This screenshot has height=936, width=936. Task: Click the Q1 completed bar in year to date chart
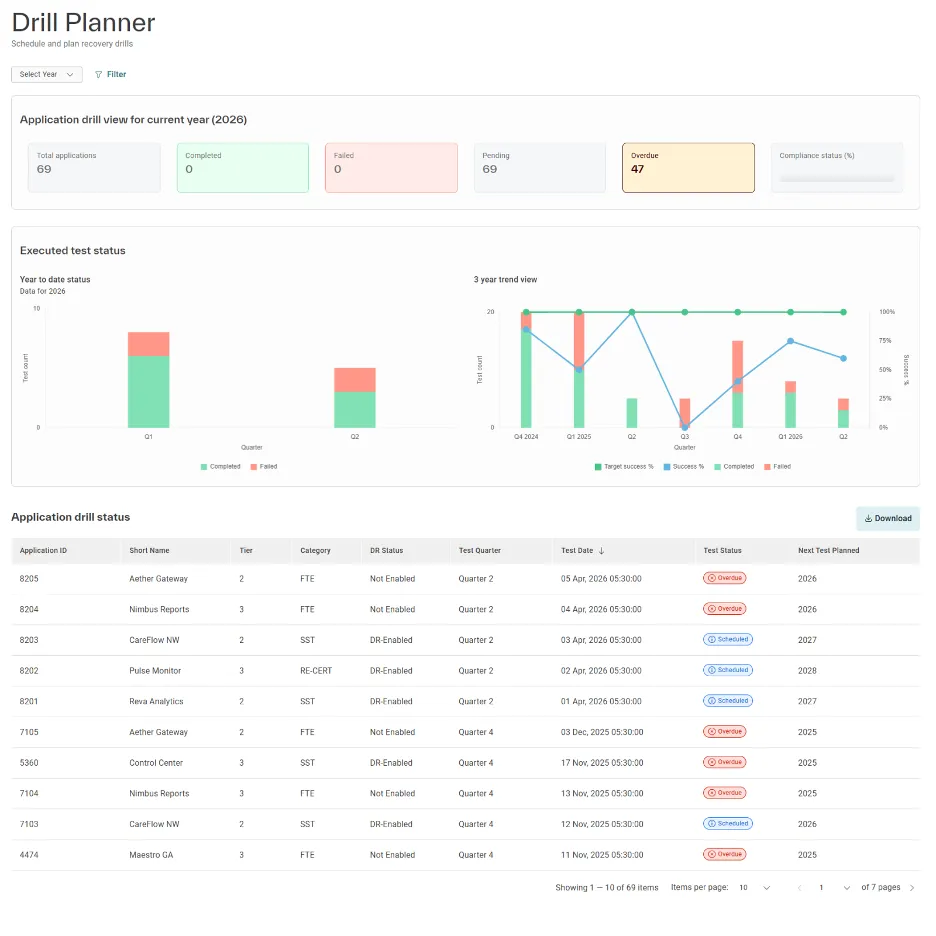pos(149,392)
